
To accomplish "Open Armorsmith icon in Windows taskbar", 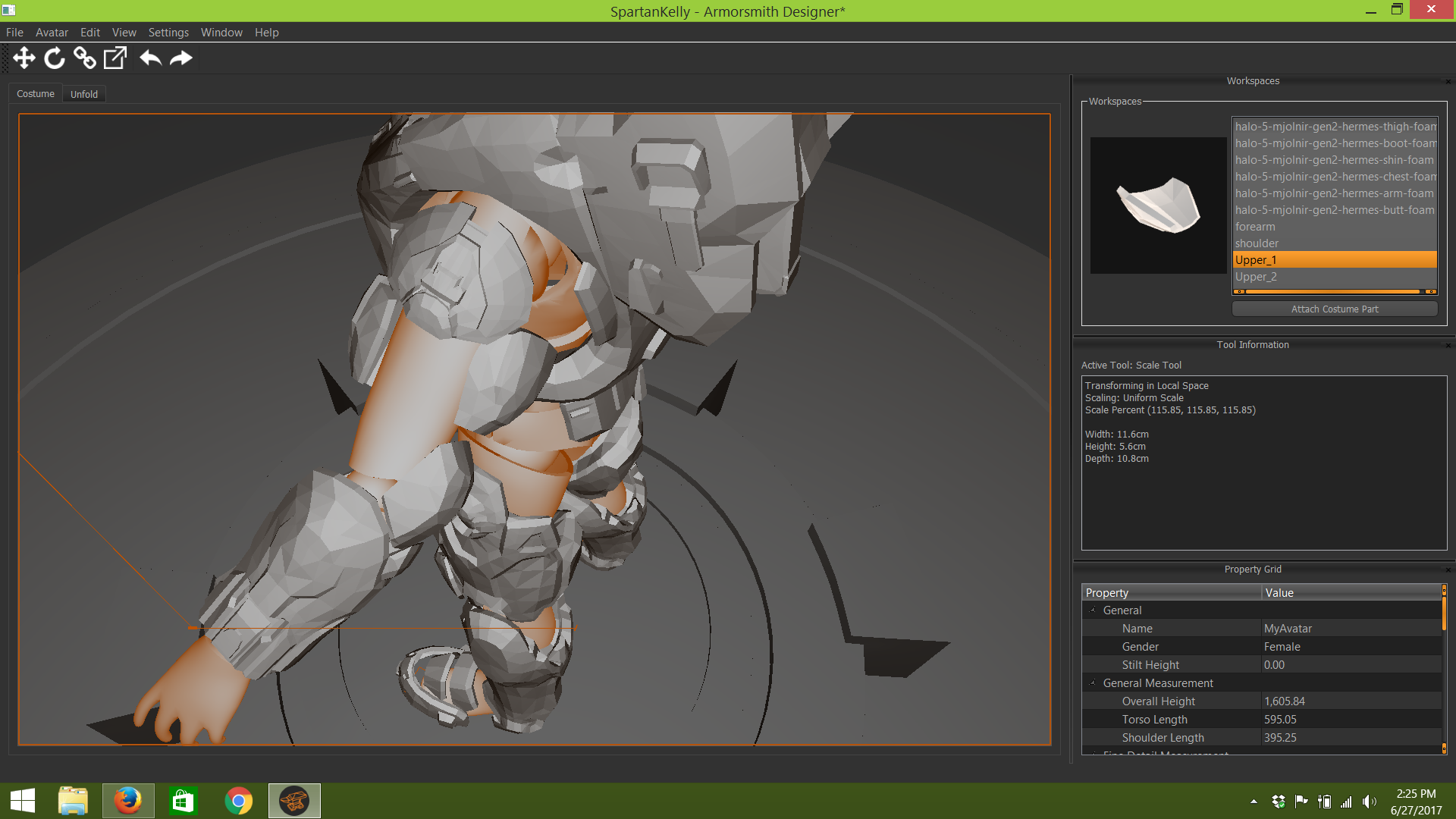I will [x=294, y=801].
